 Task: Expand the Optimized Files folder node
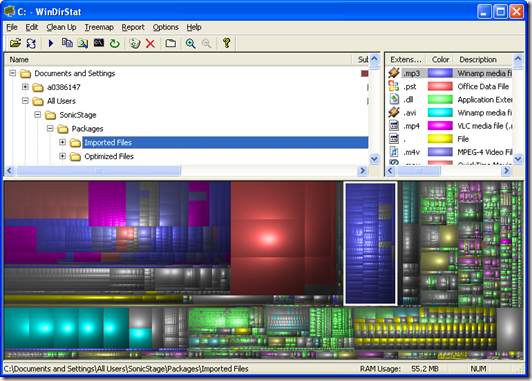click(62, 156)
